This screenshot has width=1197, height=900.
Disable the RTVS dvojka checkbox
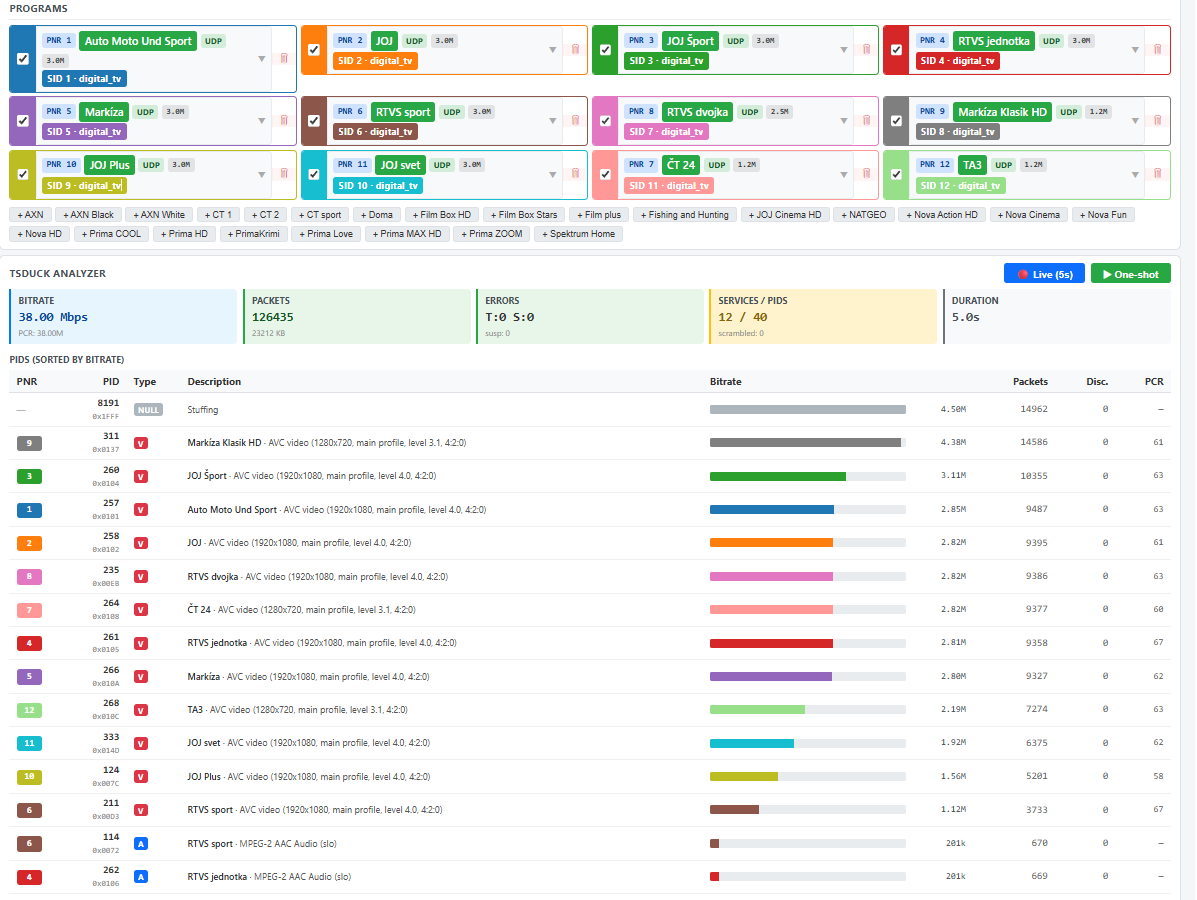(x=605, y=121)
